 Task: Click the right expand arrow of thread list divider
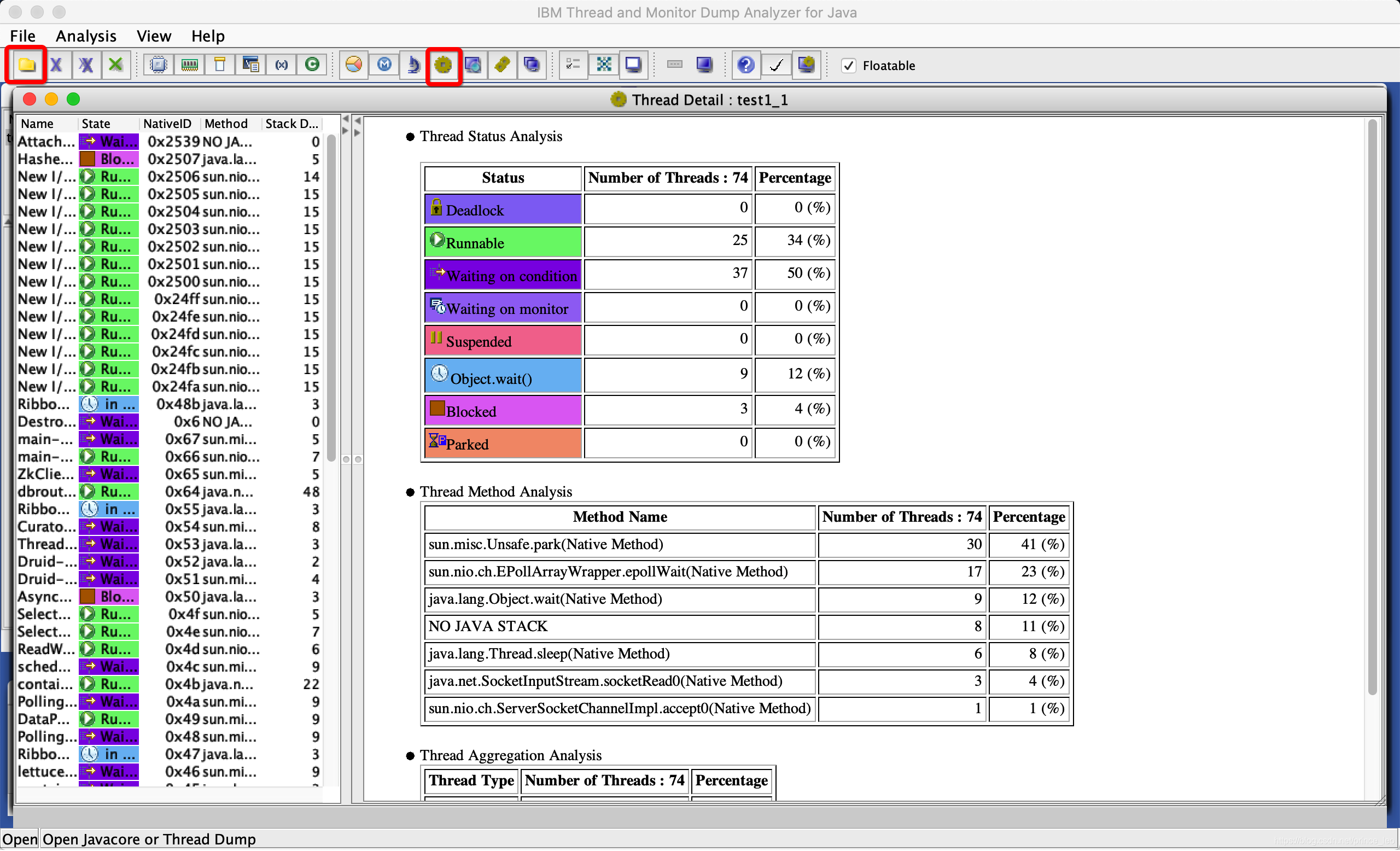pos(345,131)
